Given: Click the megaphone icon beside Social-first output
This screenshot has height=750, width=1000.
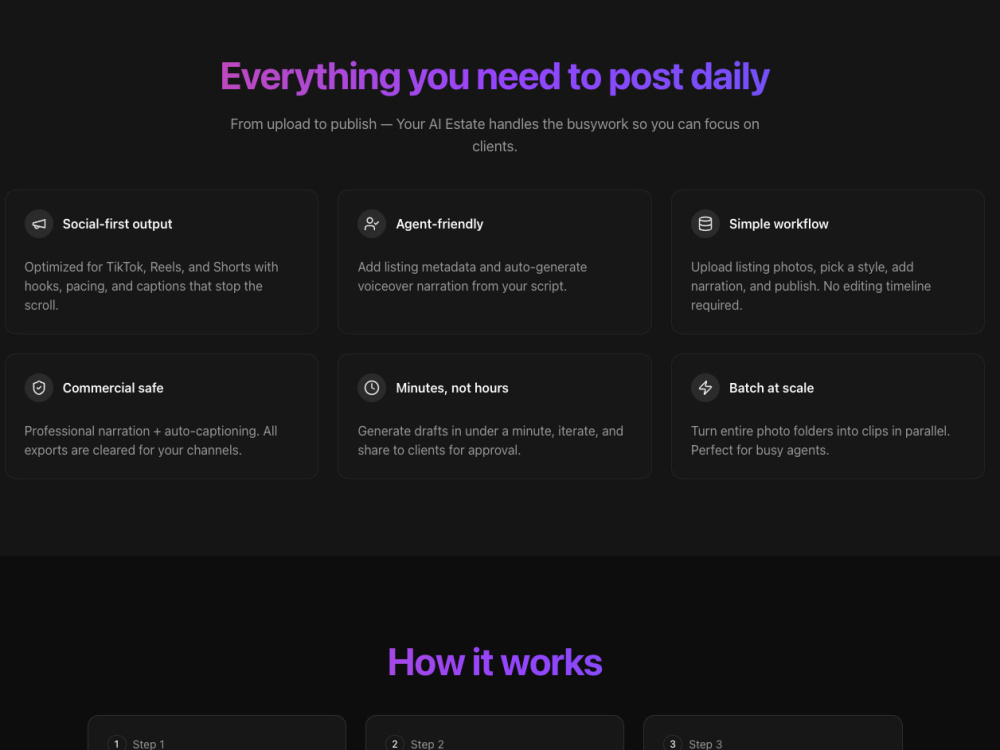Looking at the screenshot, I should click(39, 224).
